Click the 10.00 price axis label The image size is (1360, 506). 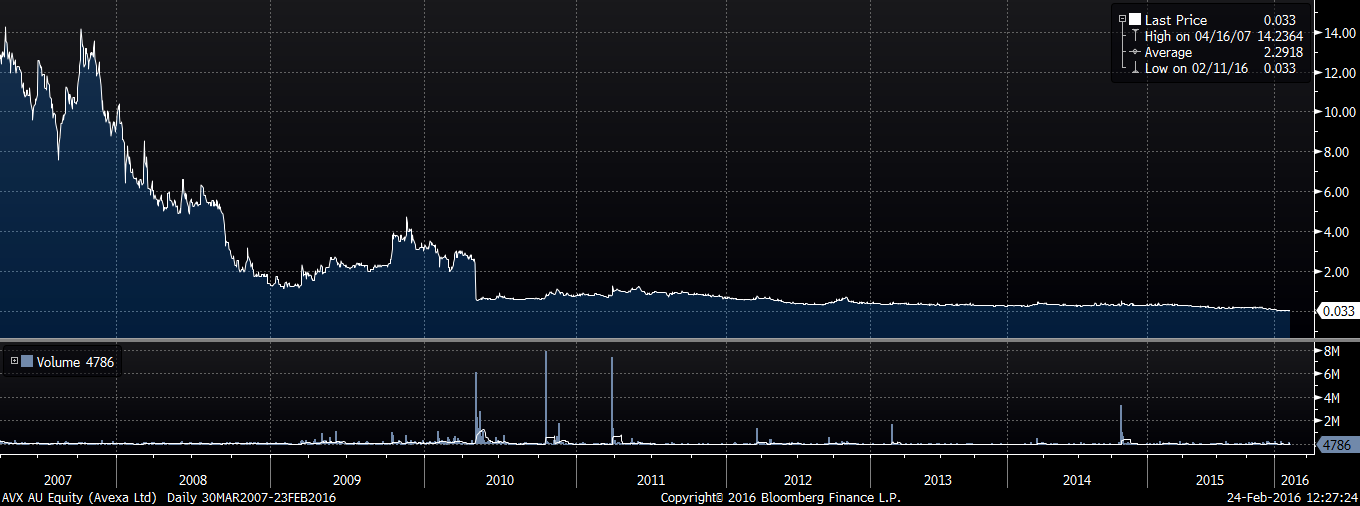pos(1338,112)
